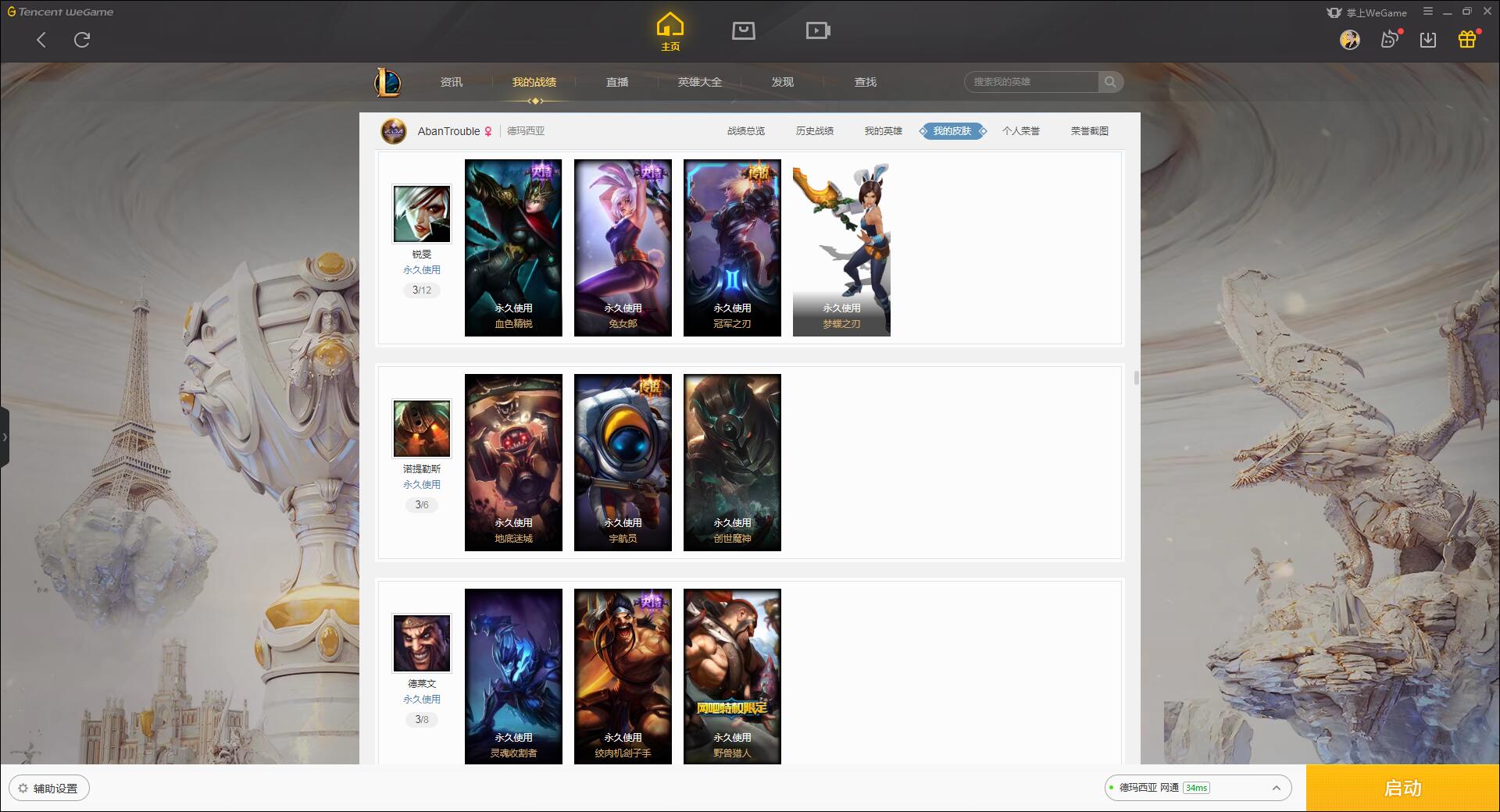
Task: Click the 德玛西亚 server label by username
Action: click(526, 131)
